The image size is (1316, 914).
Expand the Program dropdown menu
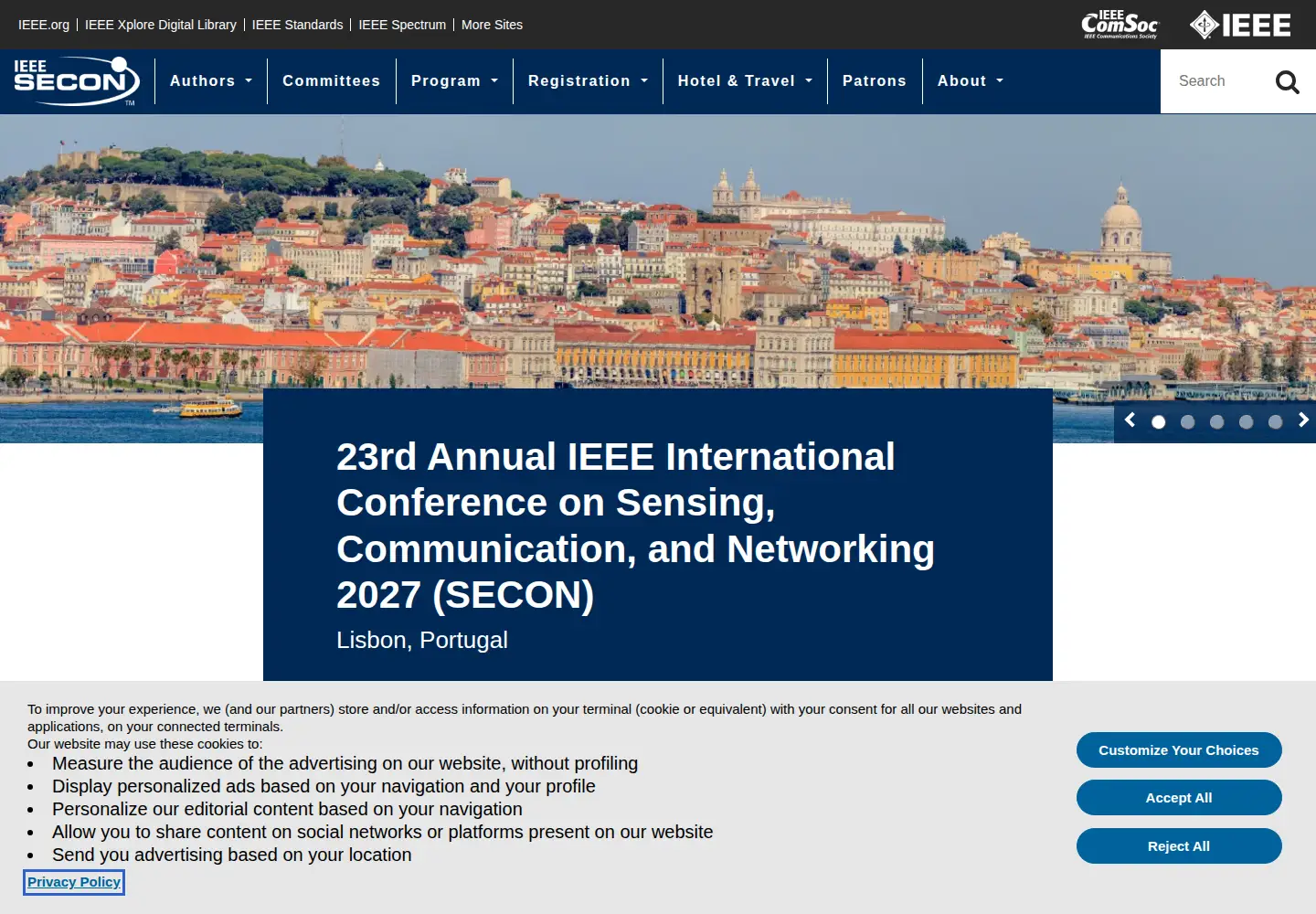(x=454, y=81)
